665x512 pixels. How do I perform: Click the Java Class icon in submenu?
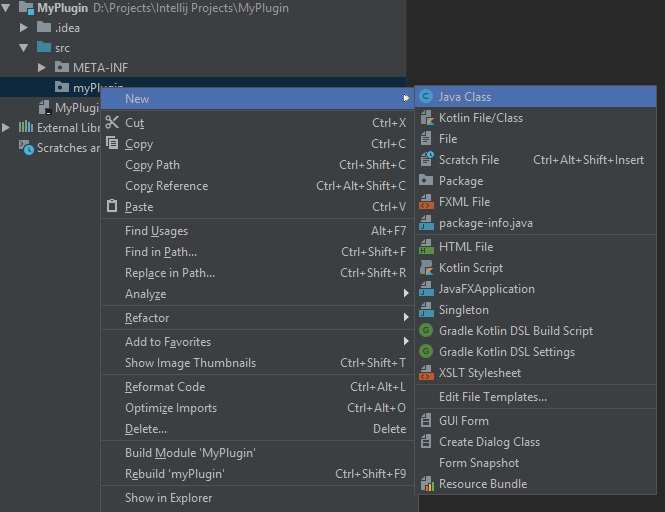(427, 97)
